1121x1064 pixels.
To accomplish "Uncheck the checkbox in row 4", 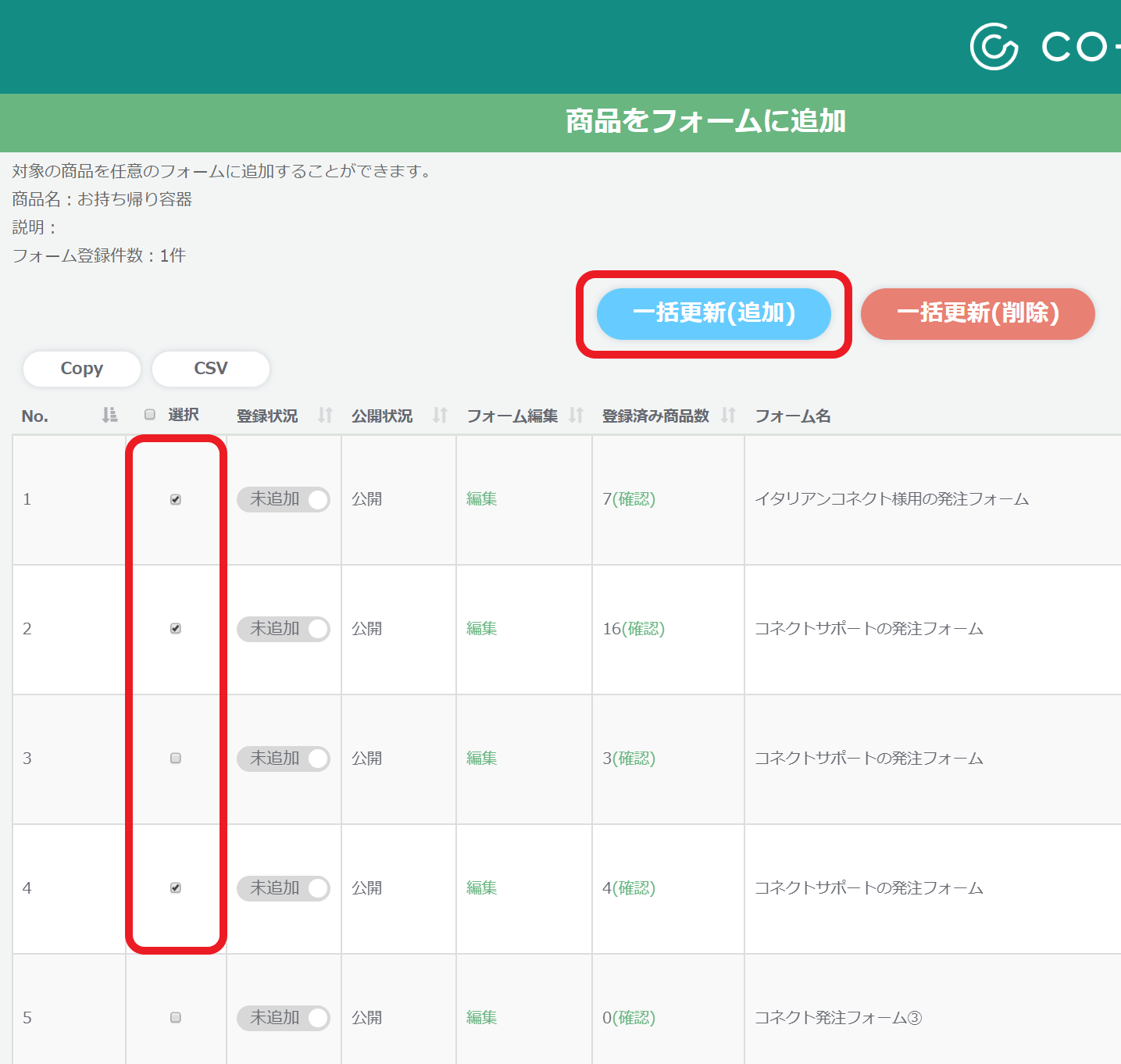I will click(176, 888).
